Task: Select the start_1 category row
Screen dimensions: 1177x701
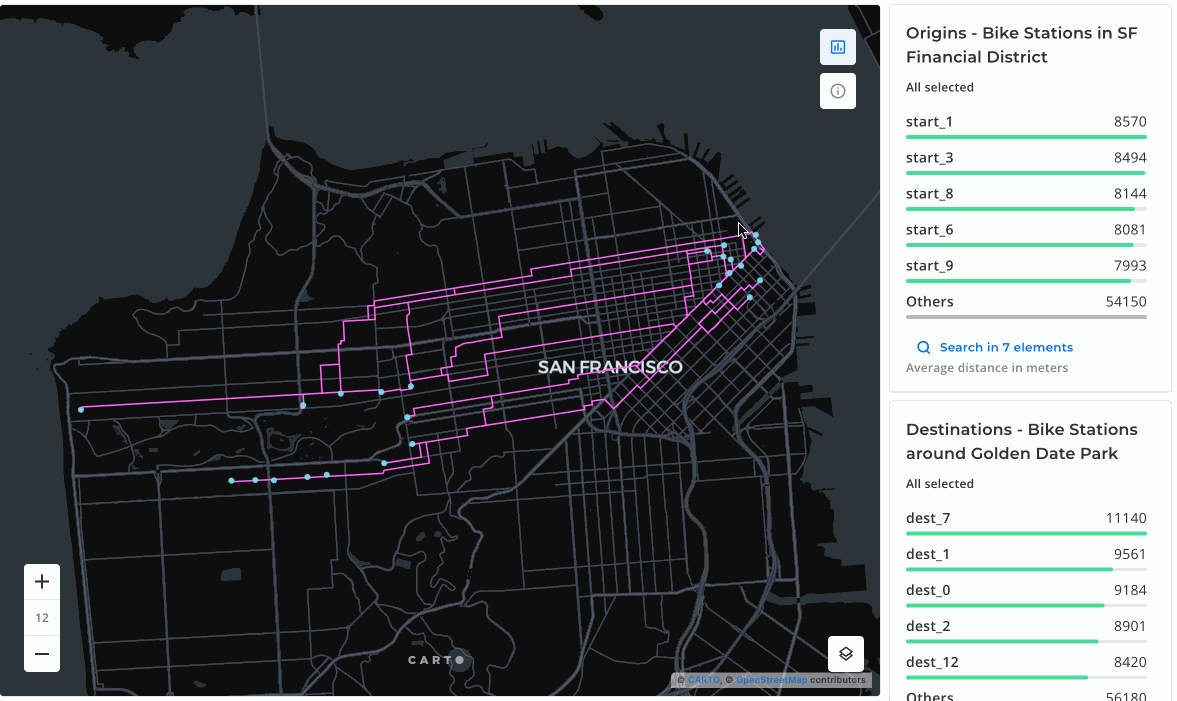Action: click(x=1025, y=123)
